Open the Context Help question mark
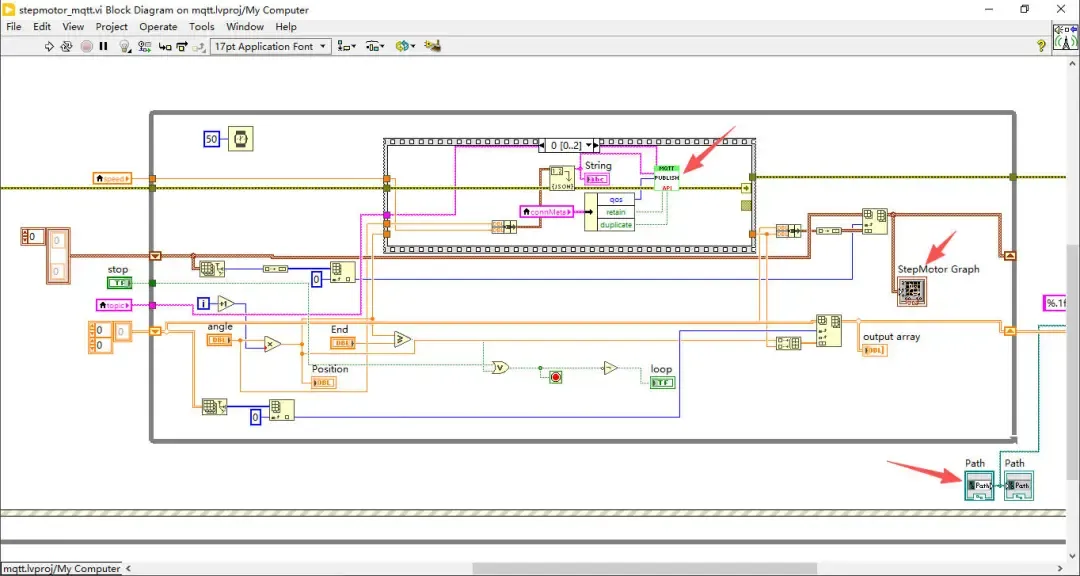This screenshot has height=576, width=1080. tap(1041, 45)
